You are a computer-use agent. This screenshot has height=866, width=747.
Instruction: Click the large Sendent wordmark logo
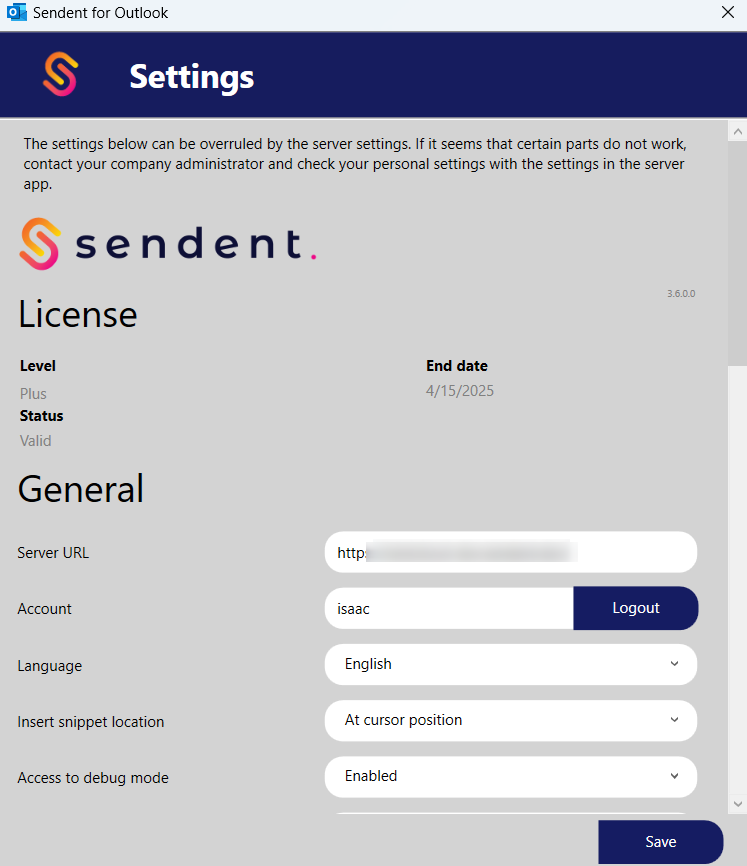pyautogui.click(x=168, y=245)
